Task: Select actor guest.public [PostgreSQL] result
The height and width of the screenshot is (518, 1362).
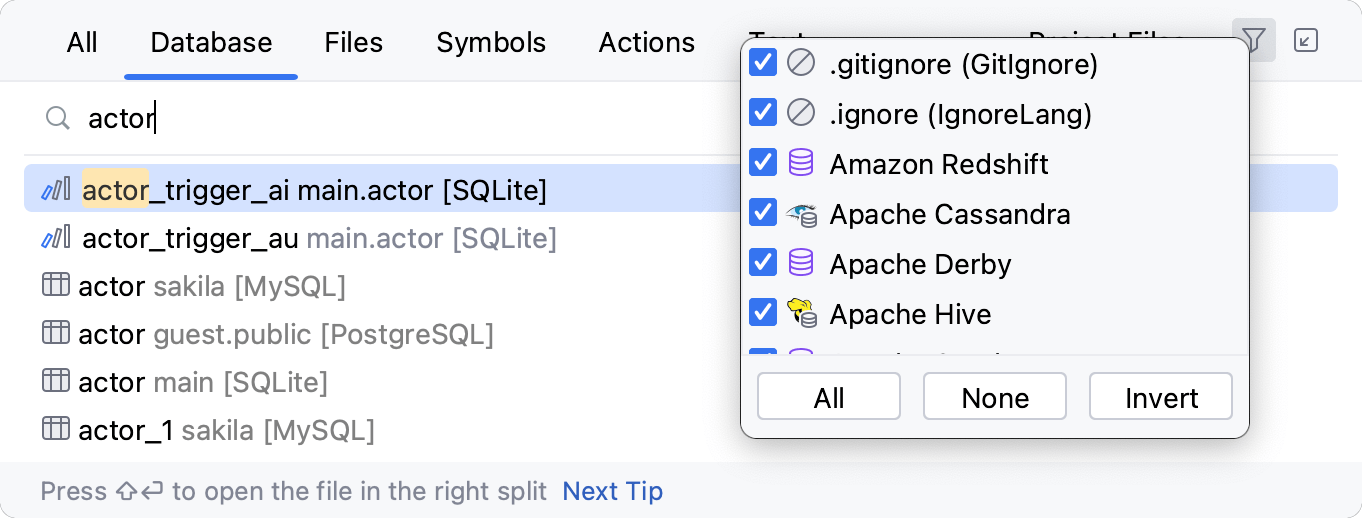Action: pyautogui.click(x=286, y=334)
